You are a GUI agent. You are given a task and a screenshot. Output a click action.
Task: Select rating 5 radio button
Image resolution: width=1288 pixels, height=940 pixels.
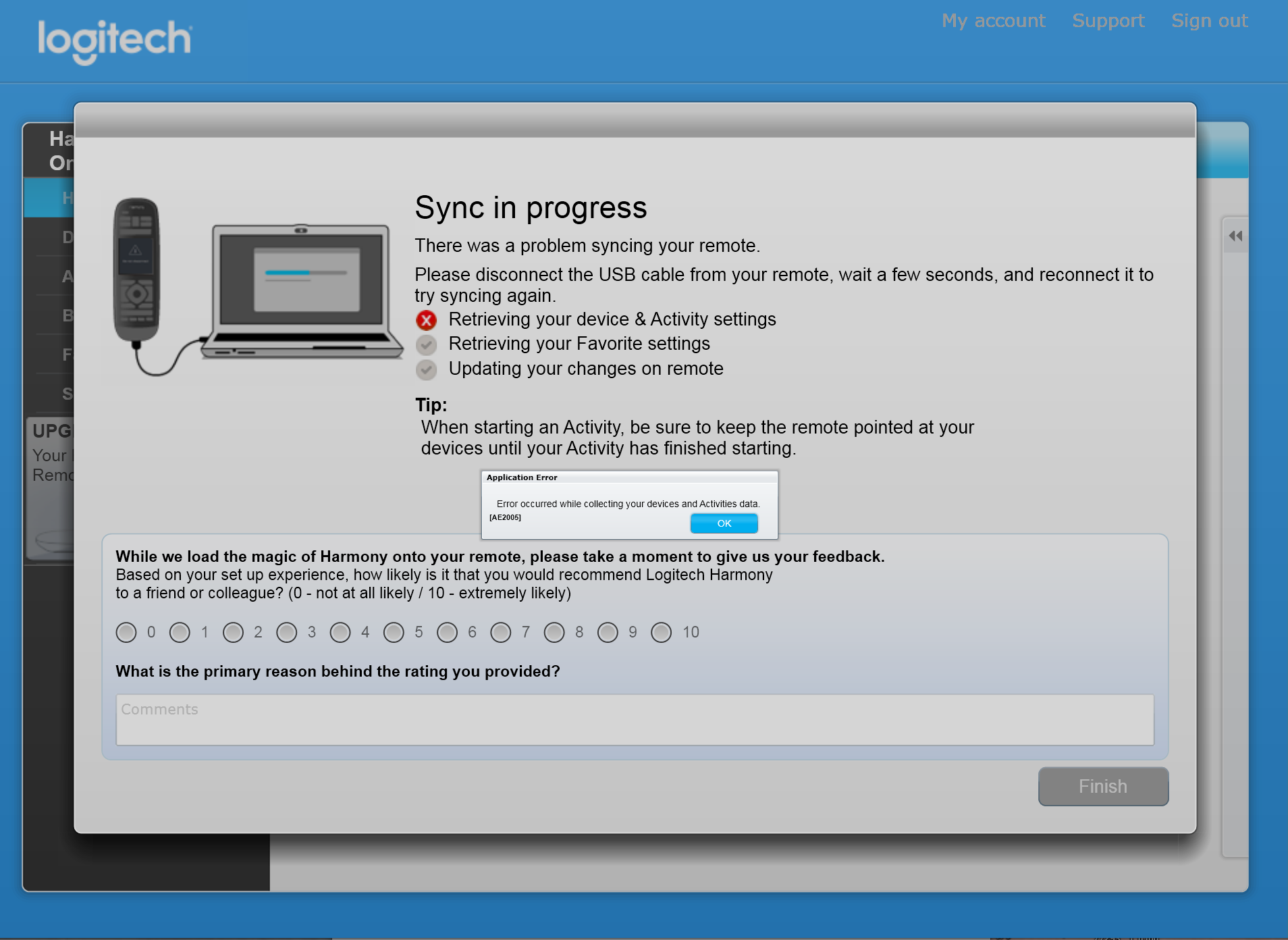point(394,633)
